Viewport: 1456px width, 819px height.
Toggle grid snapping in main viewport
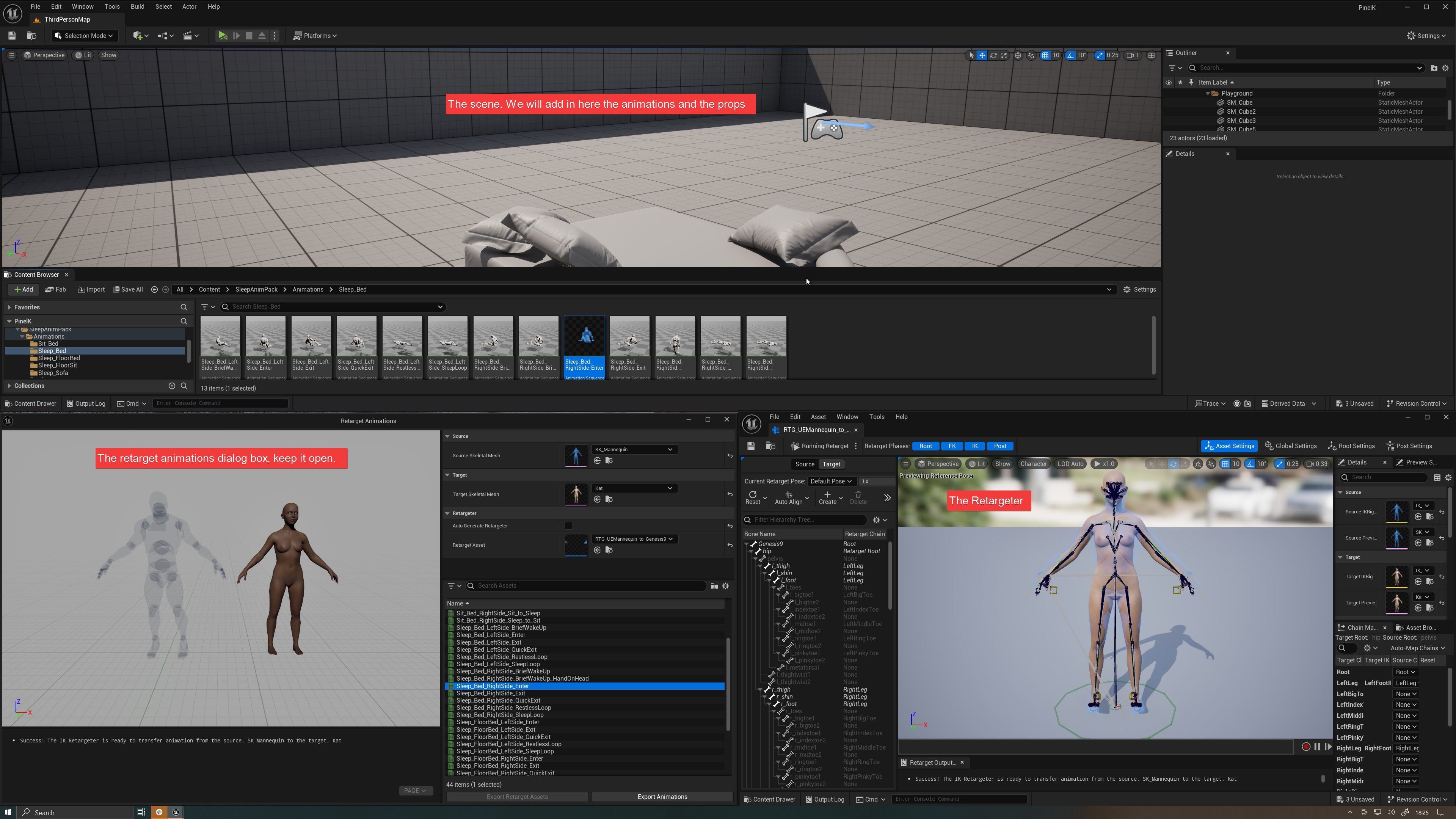1046,55
